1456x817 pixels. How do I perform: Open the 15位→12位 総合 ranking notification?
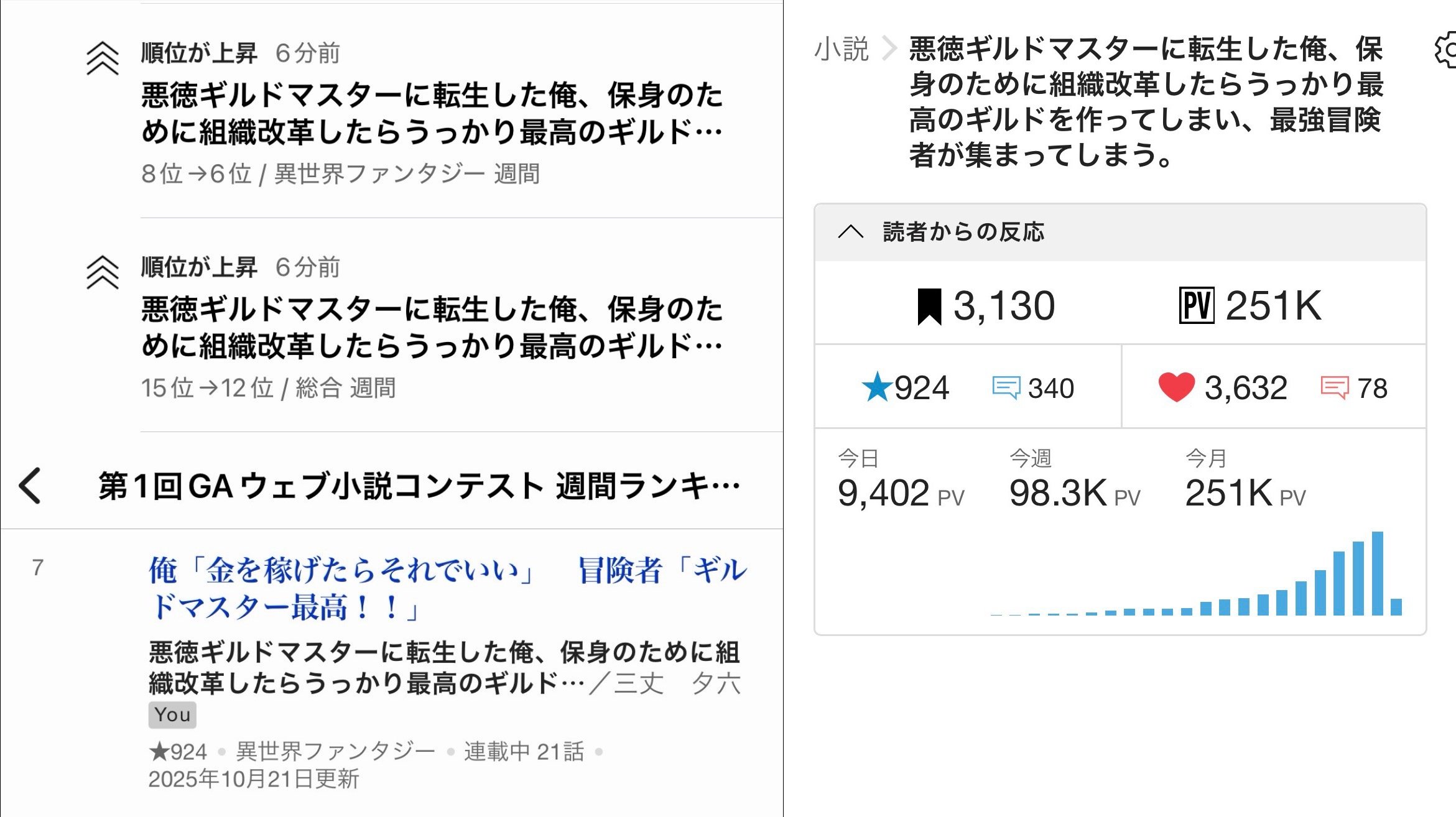coord(432,327)
